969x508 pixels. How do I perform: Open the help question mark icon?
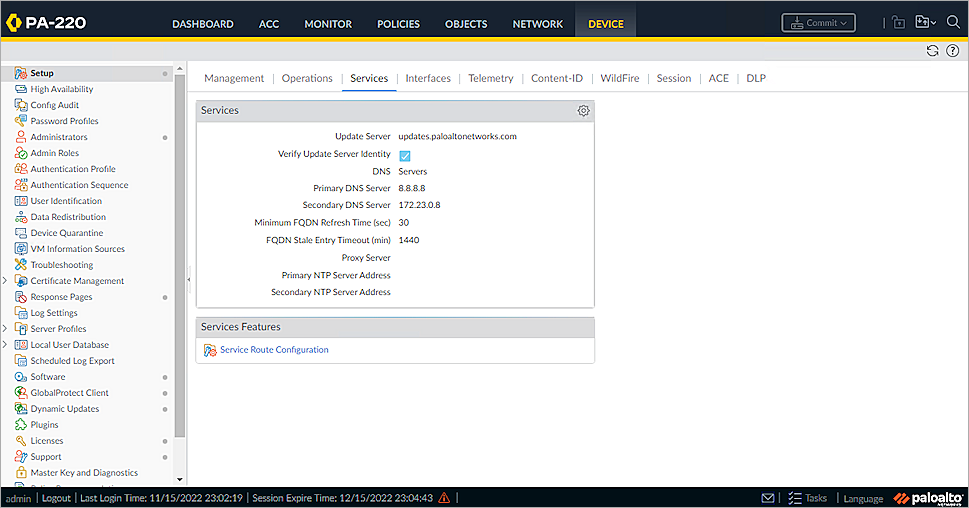coord(952,51)
